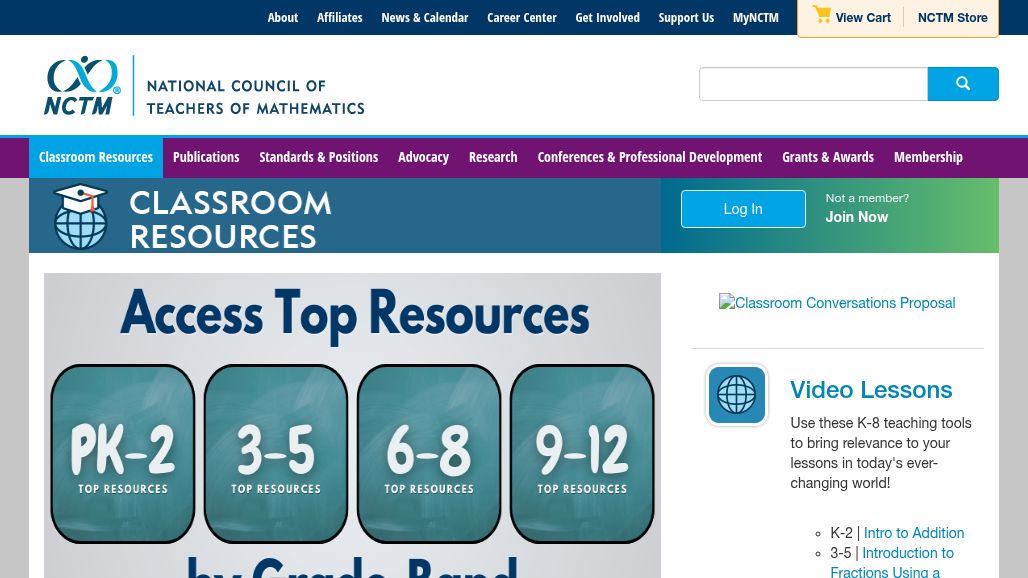Focus the site search field
This screenshot has width=1028, height=578.
pos(813,84)
